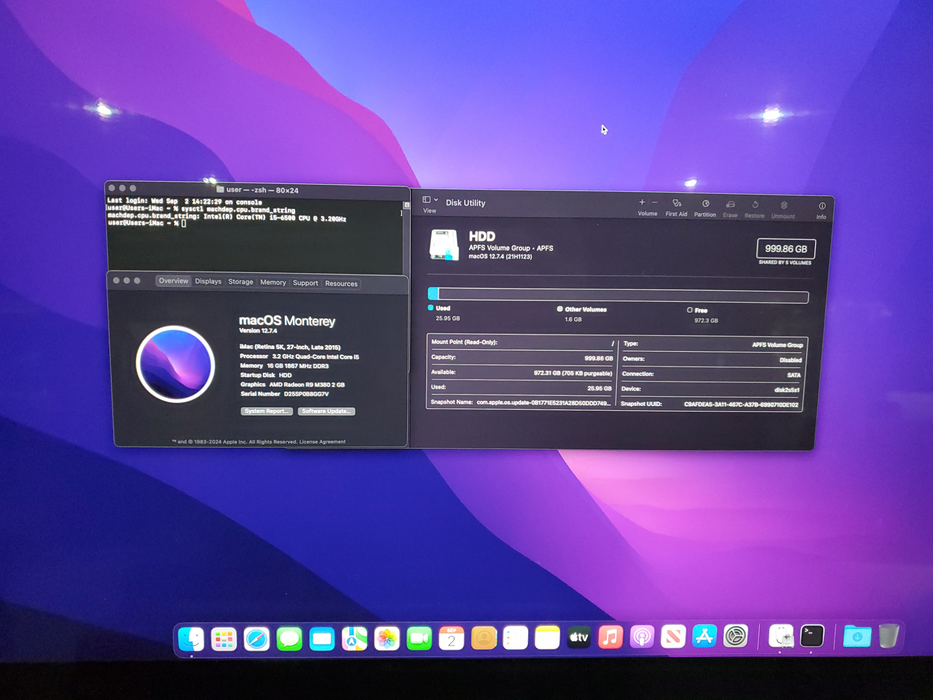The height and width of the screenshot is (700, 933).
Task: Toggle the Disk Utility sidebar View icon
Action: click(426, 199)
